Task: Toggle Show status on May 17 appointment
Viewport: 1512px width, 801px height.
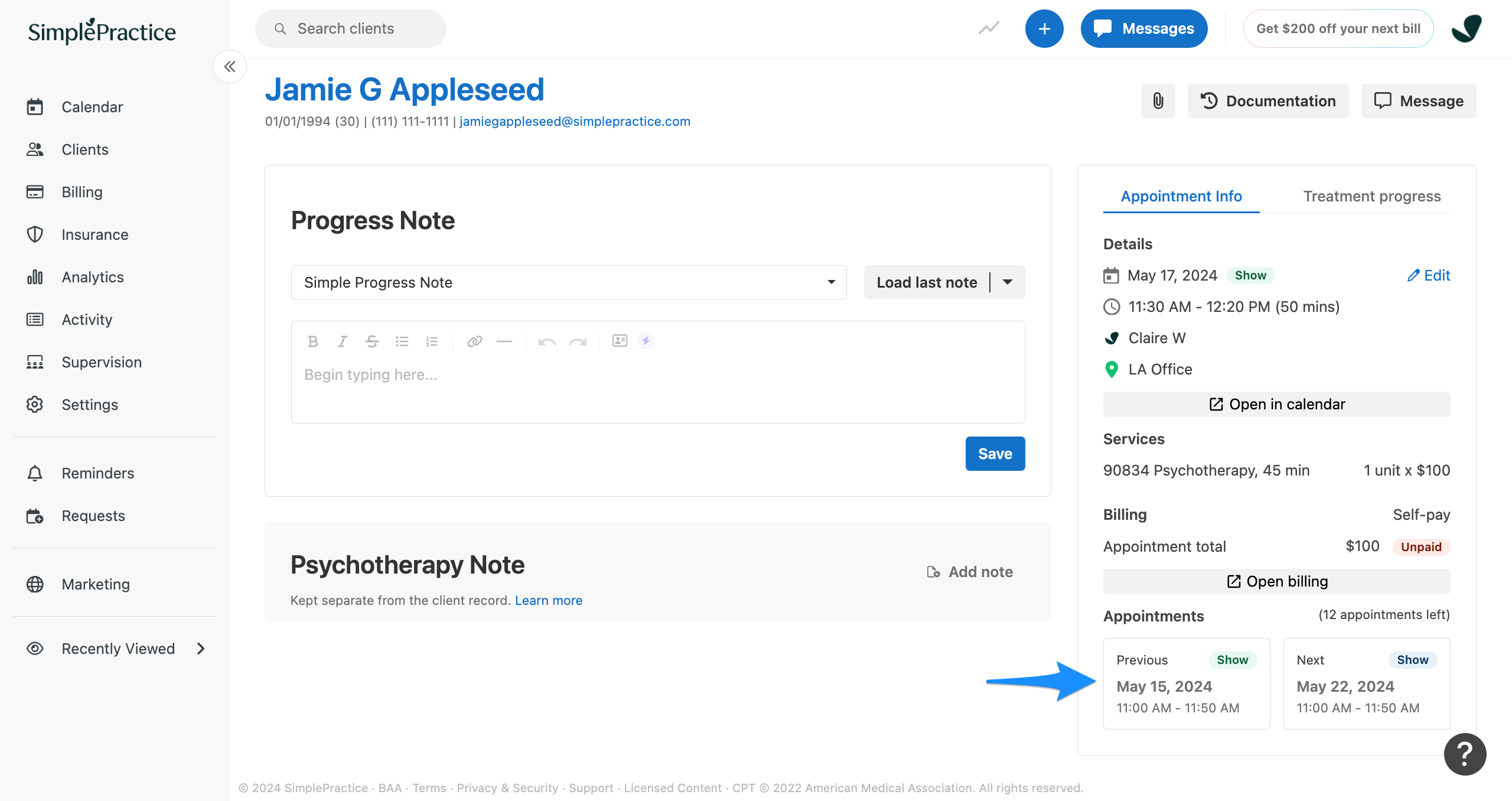Action: [x=1250, y=275]
